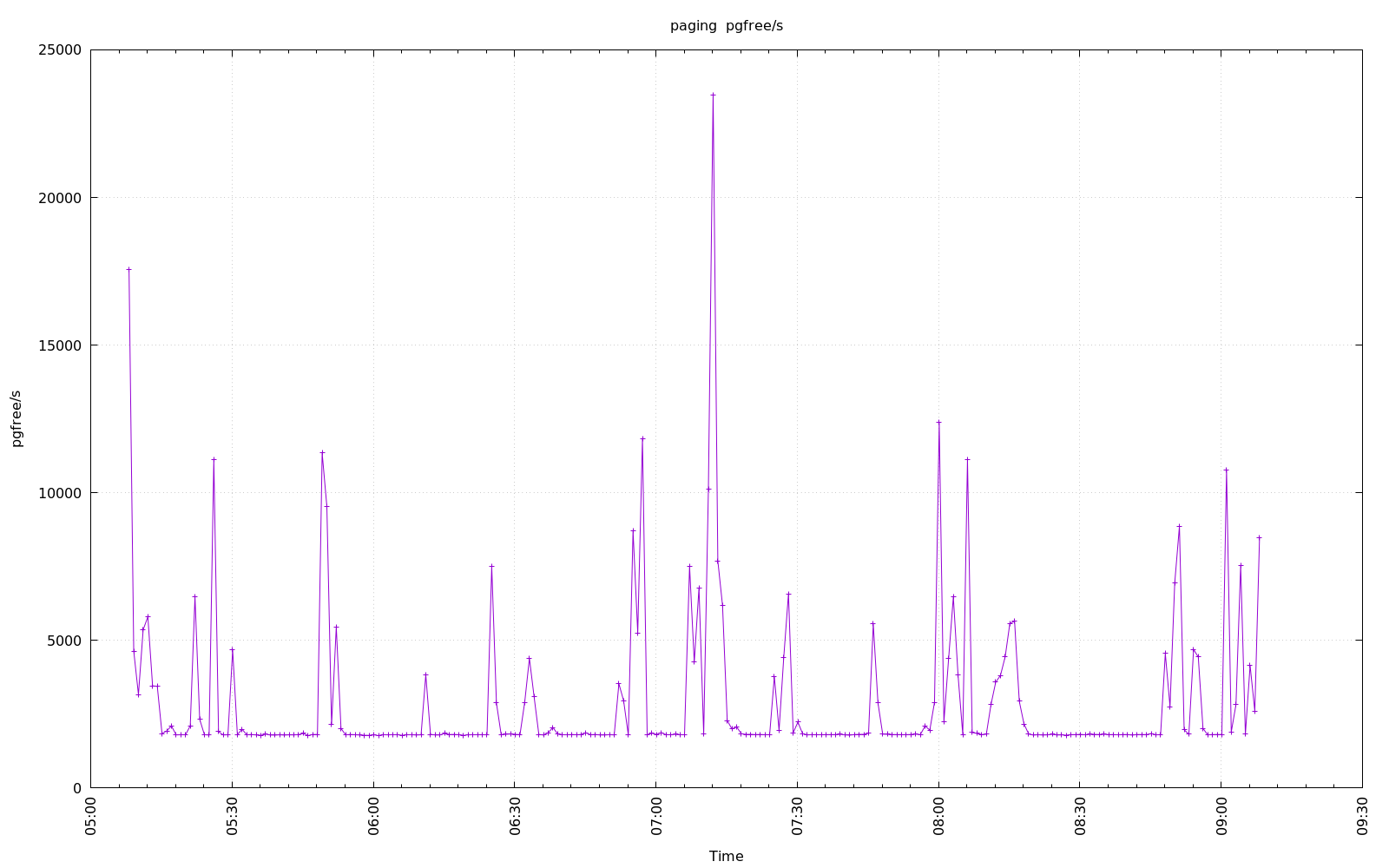This screenshot has height=868, width=1389.
Task: Click the 05:30 time tick label
Action: [233, 816]
